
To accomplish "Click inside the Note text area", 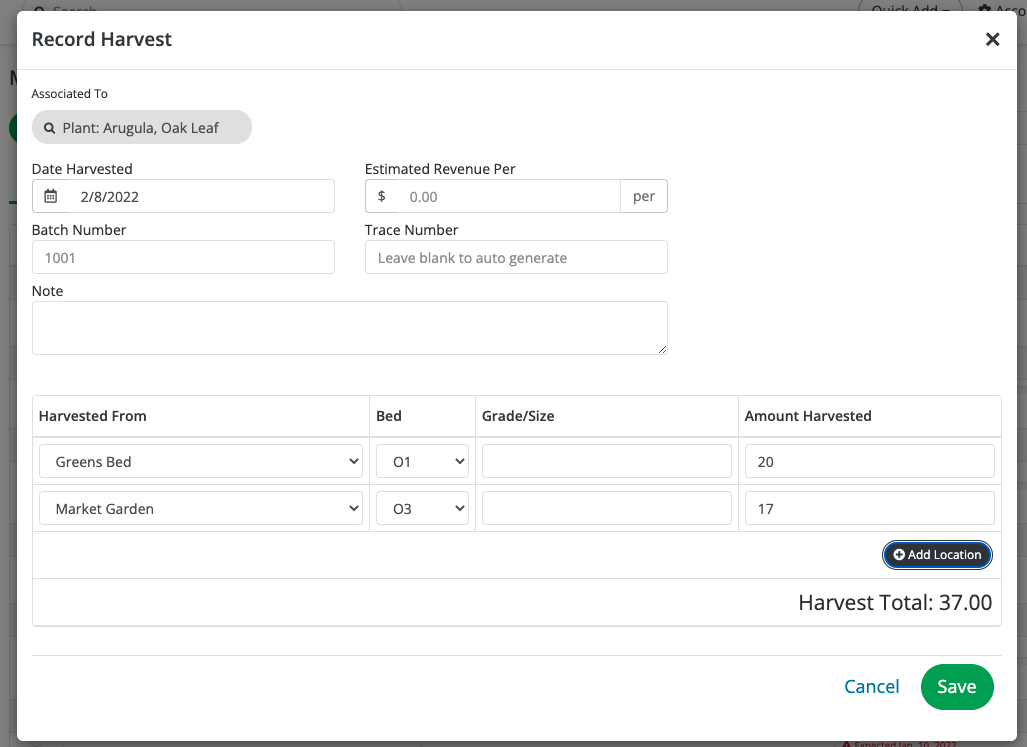I will coord(349,328).
